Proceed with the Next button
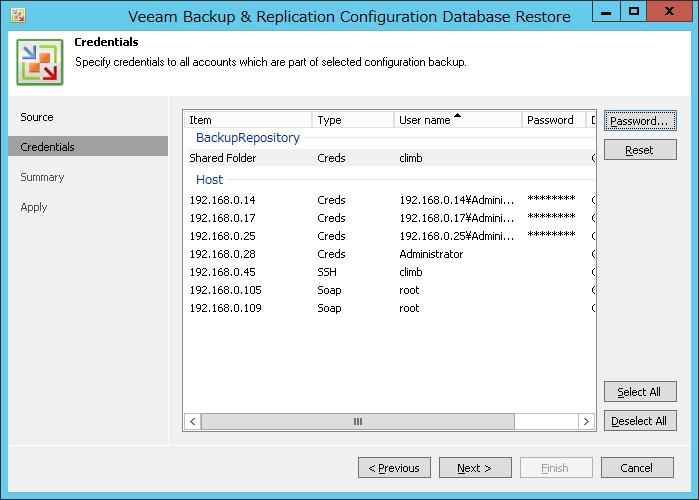 pyautogui.click(x=475, y=468)
